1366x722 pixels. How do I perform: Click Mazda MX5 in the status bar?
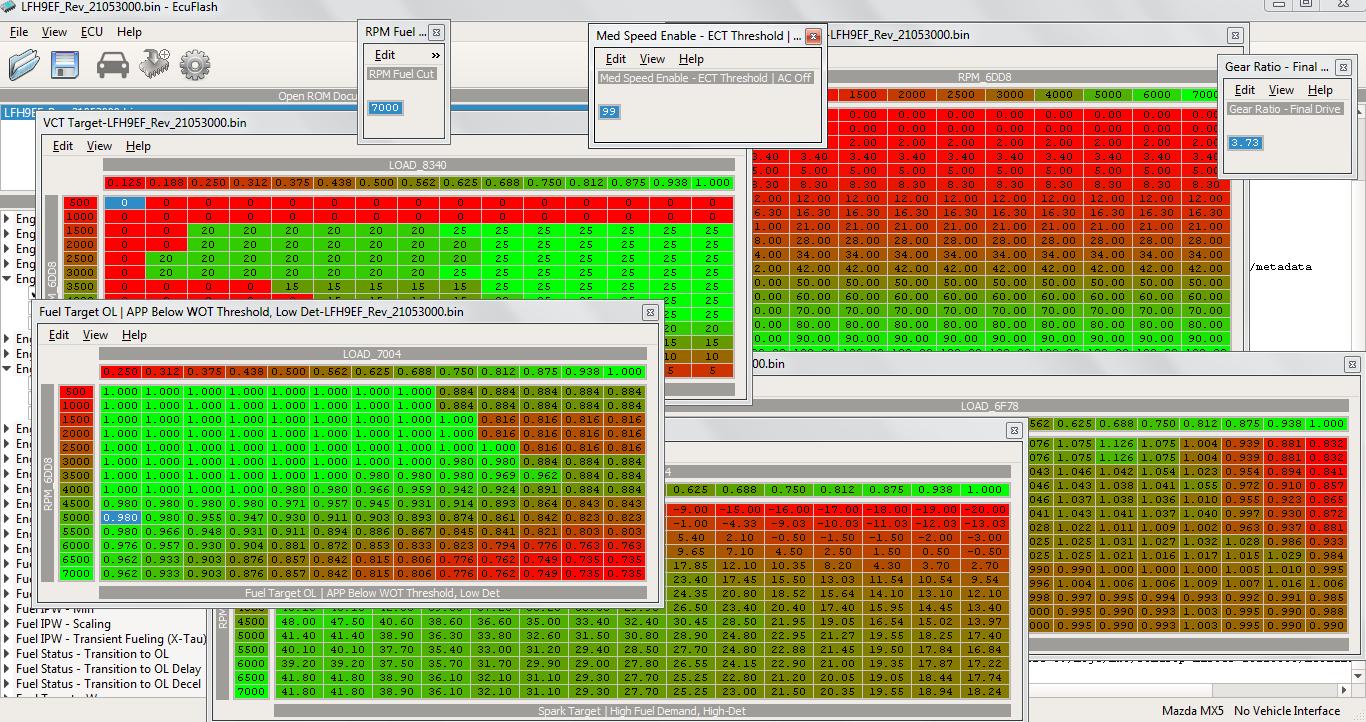pyautogui.click(x=1192, y=711)
